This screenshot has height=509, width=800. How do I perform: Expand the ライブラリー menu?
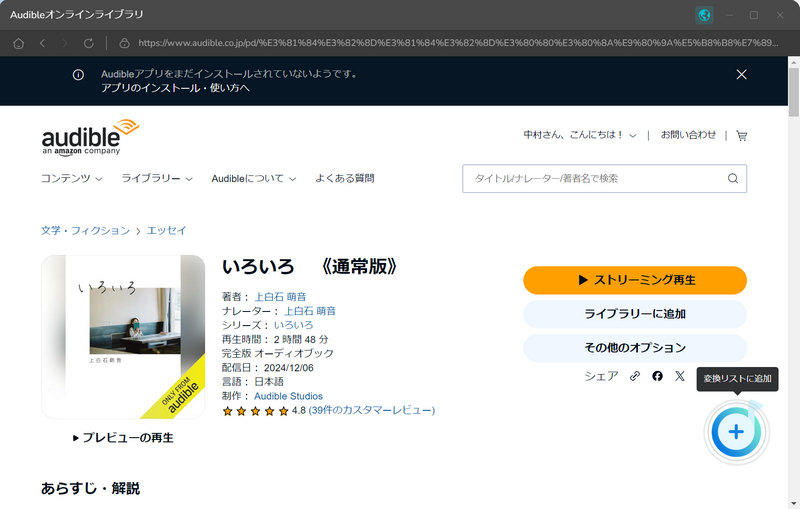(157, 179)
